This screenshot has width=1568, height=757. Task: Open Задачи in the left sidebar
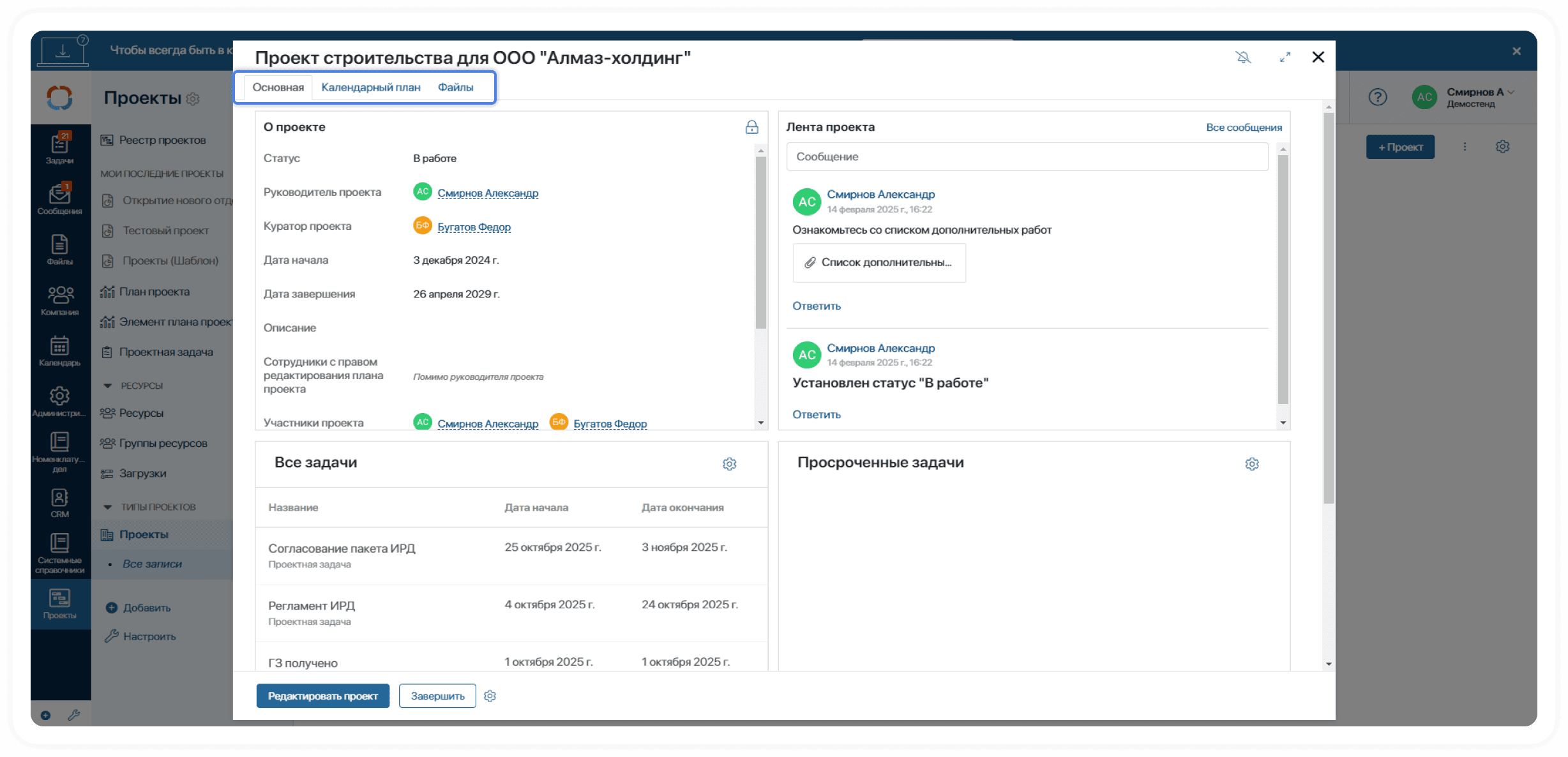(x=59, y=147)
